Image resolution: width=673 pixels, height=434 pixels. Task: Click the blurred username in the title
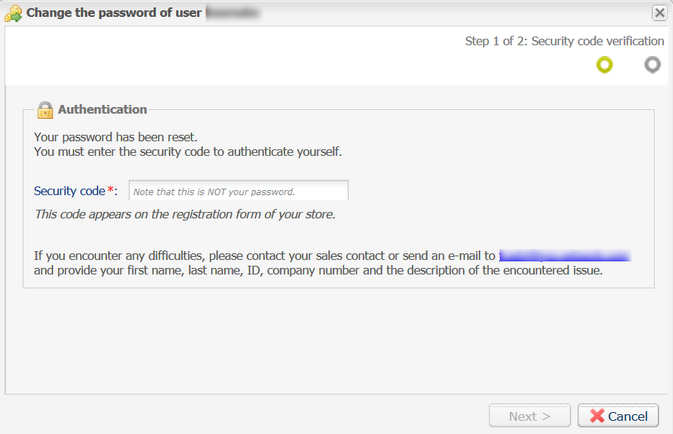232,14
